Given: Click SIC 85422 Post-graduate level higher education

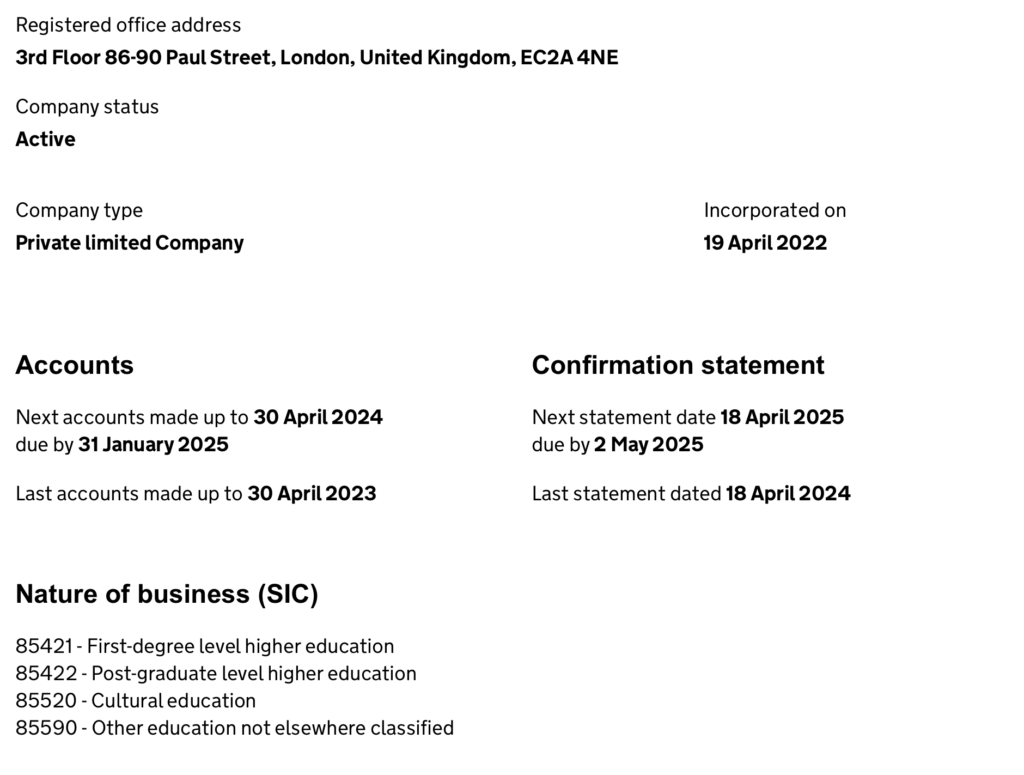Looking at the screenshot, I should point(216,674).
